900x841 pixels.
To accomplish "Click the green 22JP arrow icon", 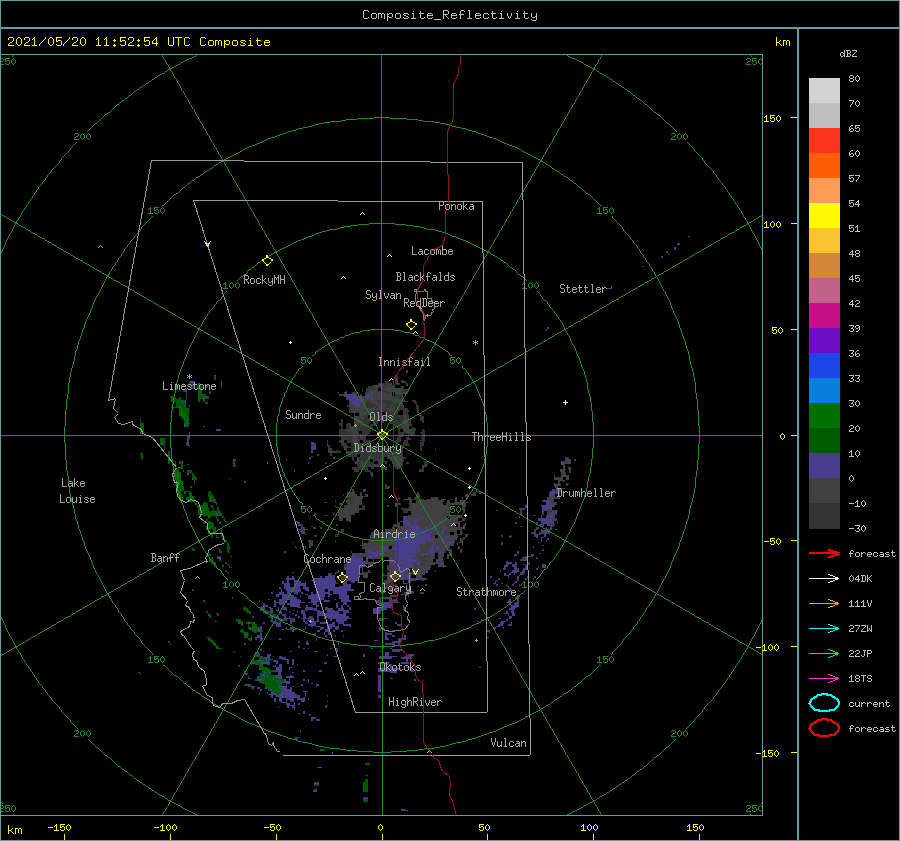I will point(824,653).
